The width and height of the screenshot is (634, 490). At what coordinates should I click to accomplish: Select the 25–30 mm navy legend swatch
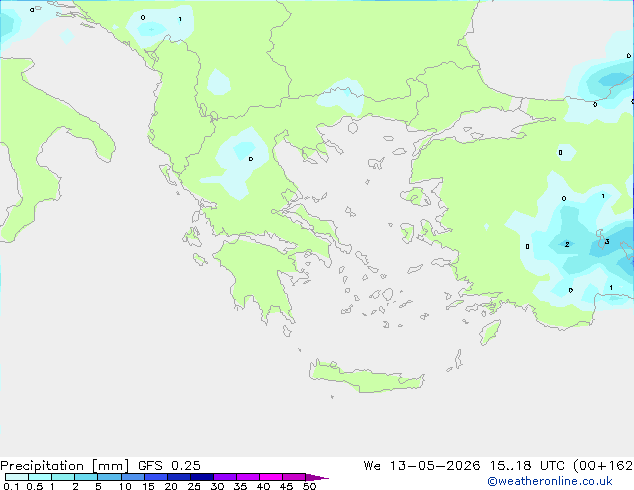point(201,477)
